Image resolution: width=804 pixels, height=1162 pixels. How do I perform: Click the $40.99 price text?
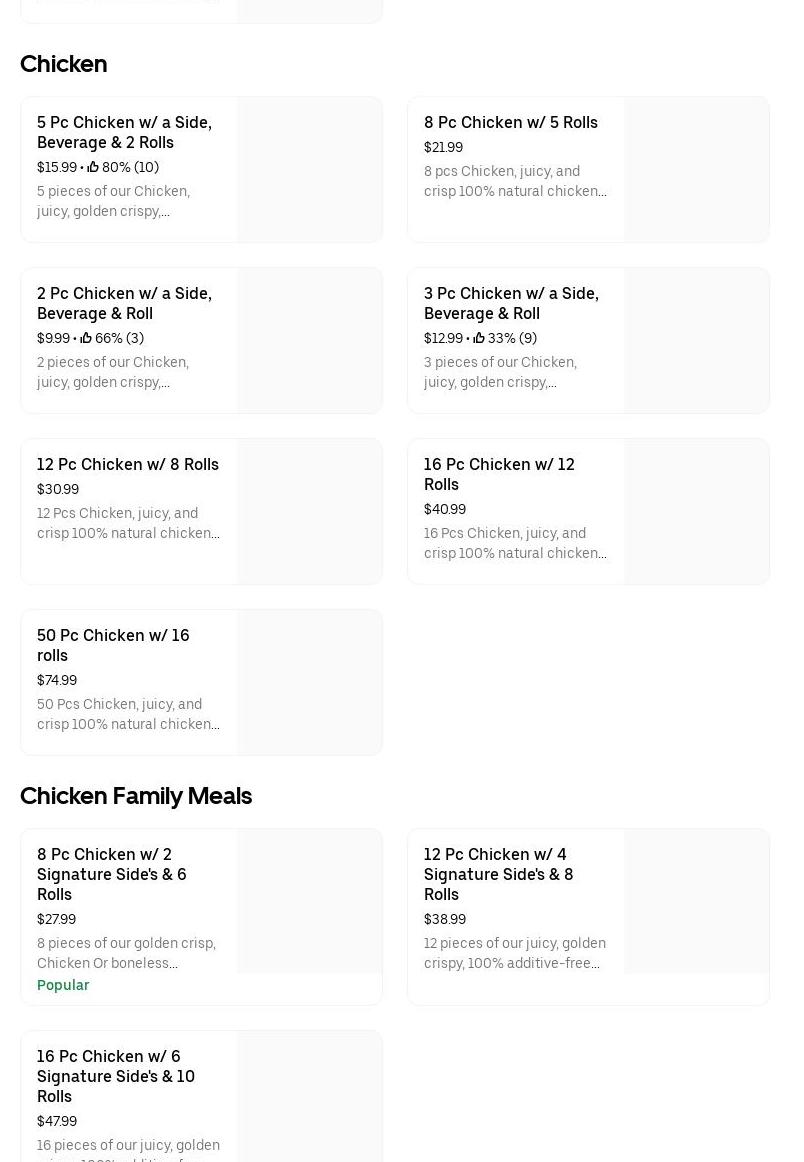point(445,509)
